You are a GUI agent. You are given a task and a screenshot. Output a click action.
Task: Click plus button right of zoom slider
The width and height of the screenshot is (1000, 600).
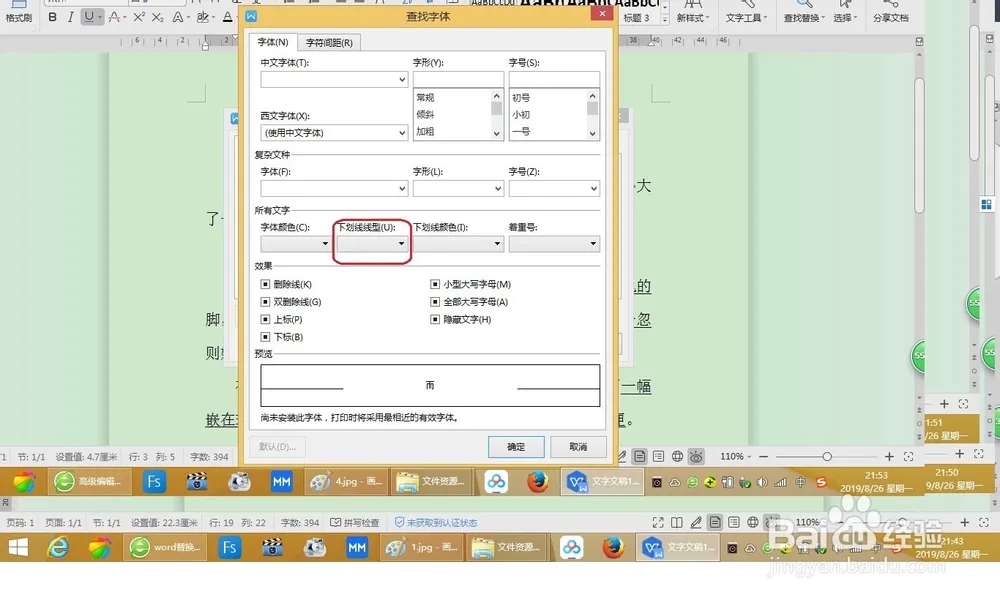coord(889,457)
